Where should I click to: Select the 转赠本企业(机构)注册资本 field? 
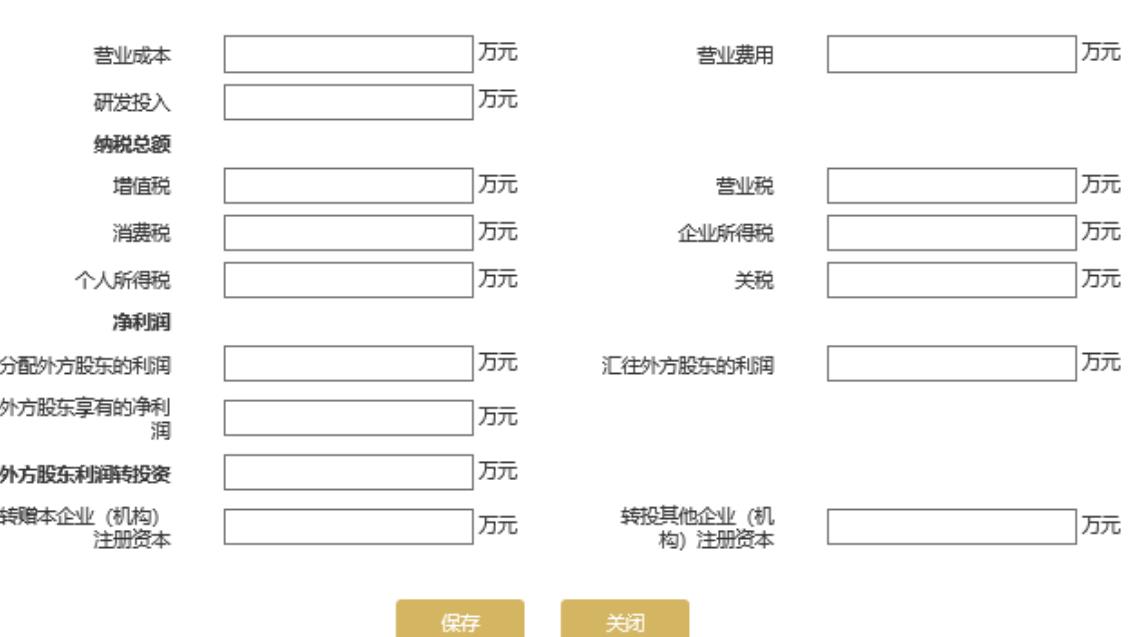tap(348, 526)
